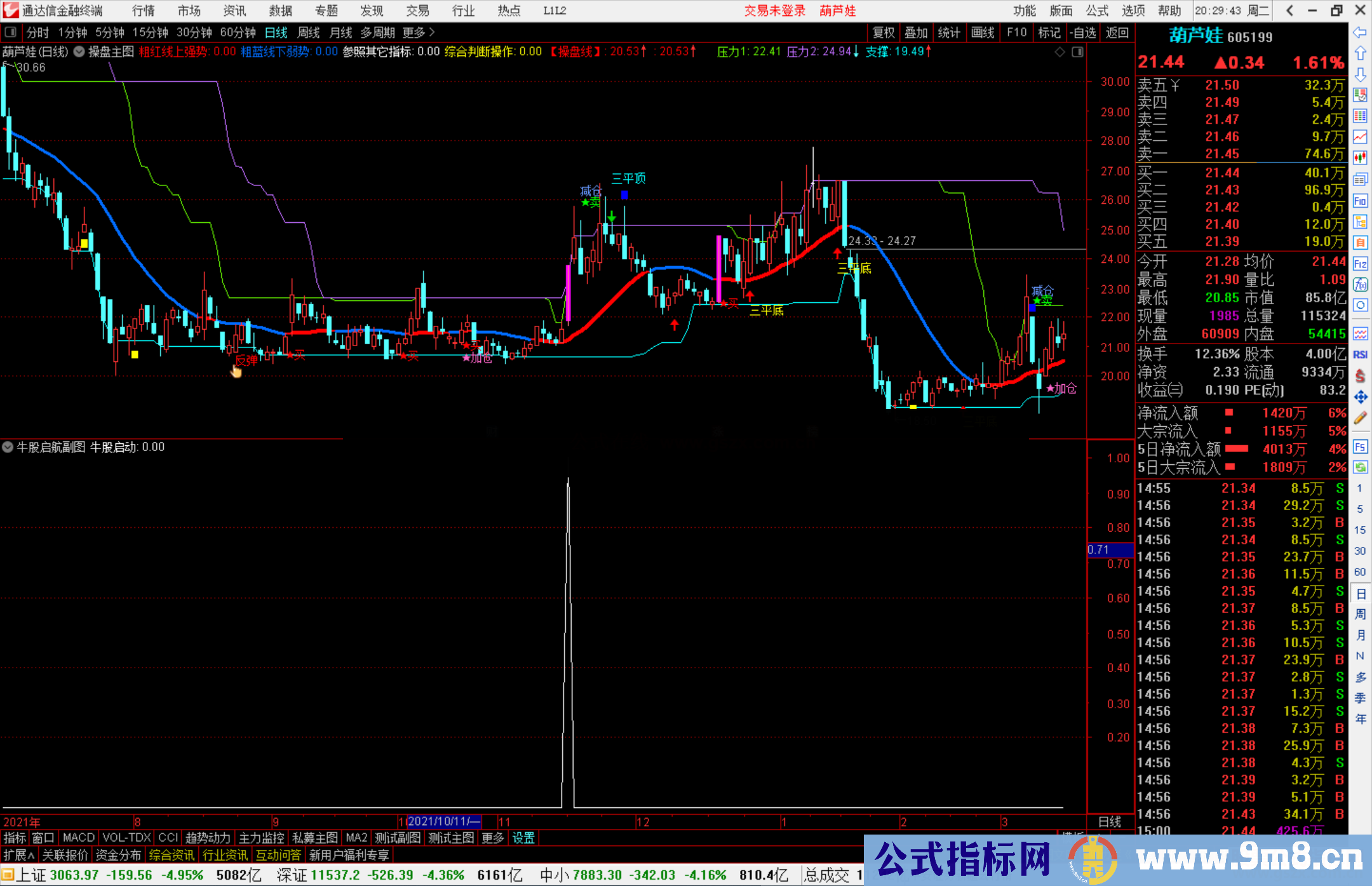Expand the 更多 periods chevron
The image size is (1372, 886).
[x=432, y=32]
